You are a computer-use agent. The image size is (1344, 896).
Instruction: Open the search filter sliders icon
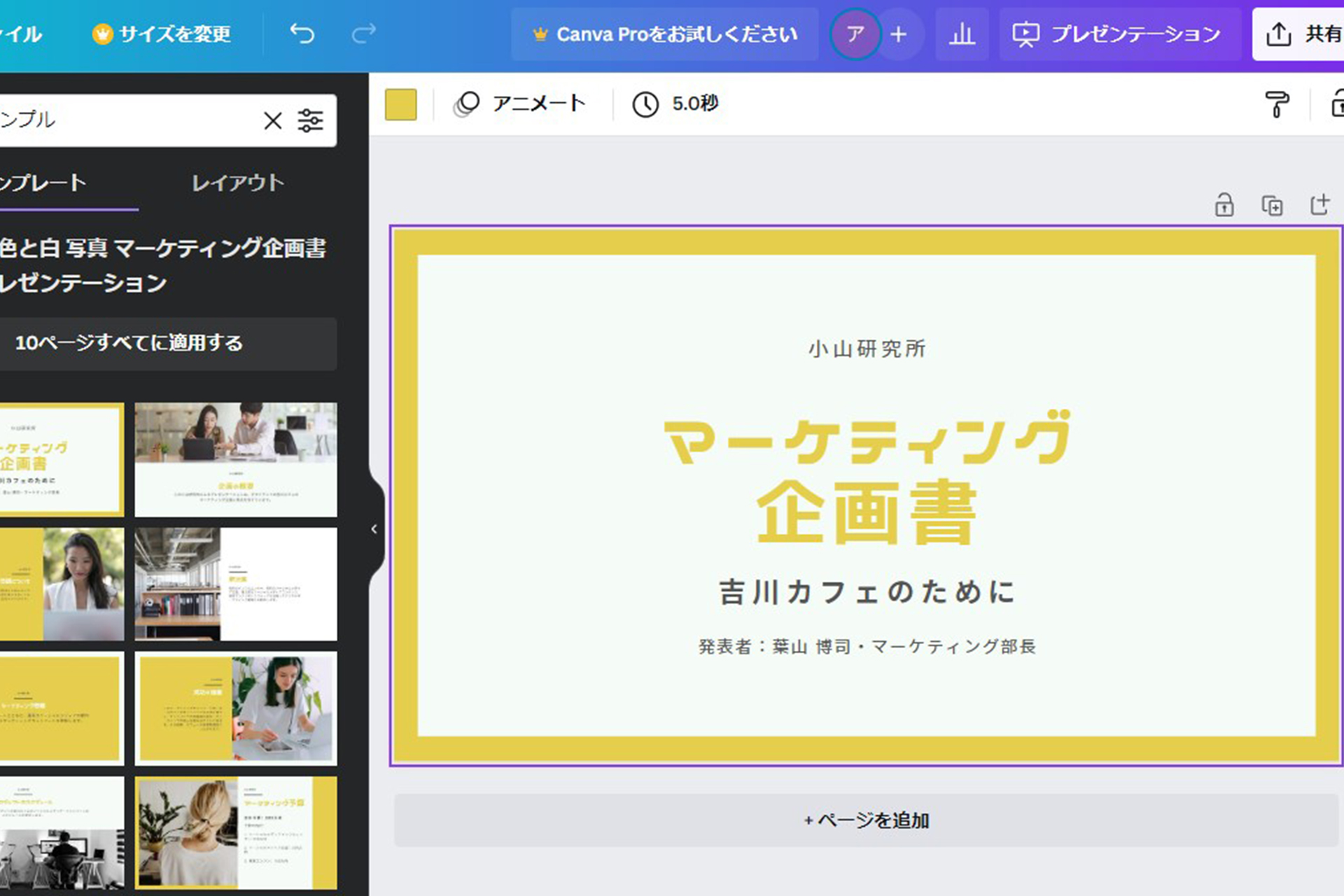[310, 120]
